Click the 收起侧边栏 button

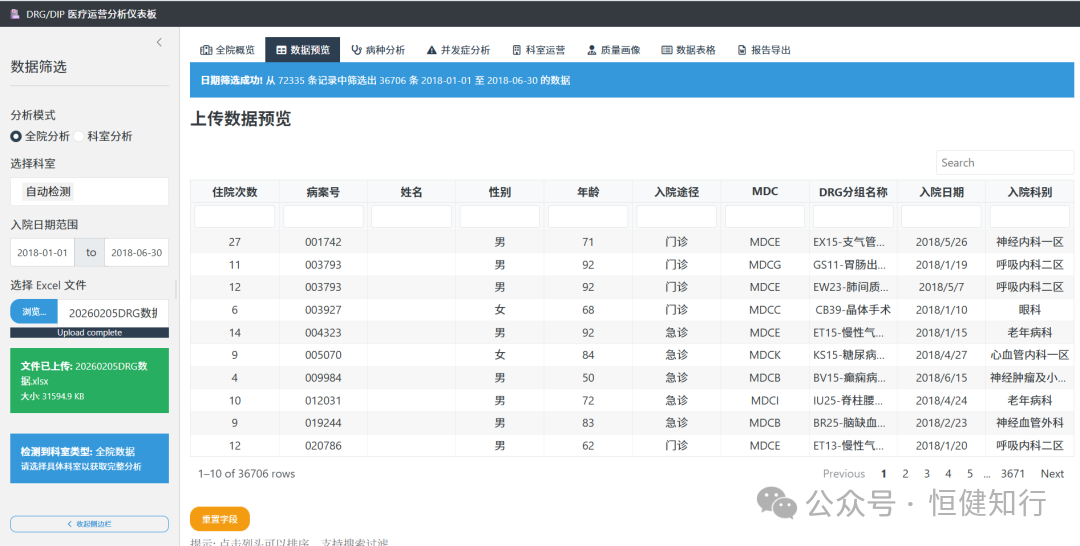(x=90, y=524)
